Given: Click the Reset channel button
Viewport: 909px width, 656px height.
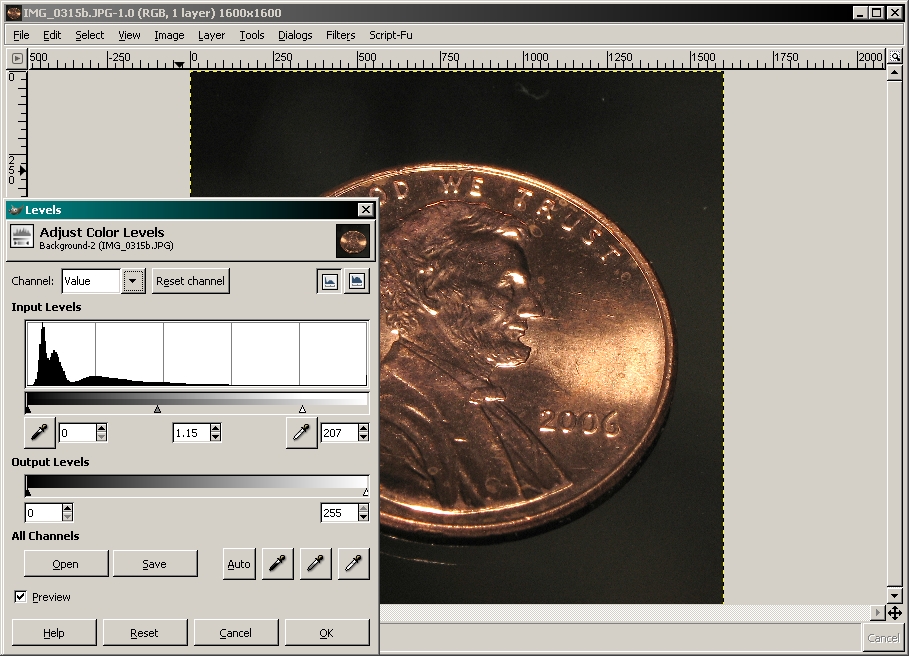Looking at the screenshot, I should [x=190, y=281].
